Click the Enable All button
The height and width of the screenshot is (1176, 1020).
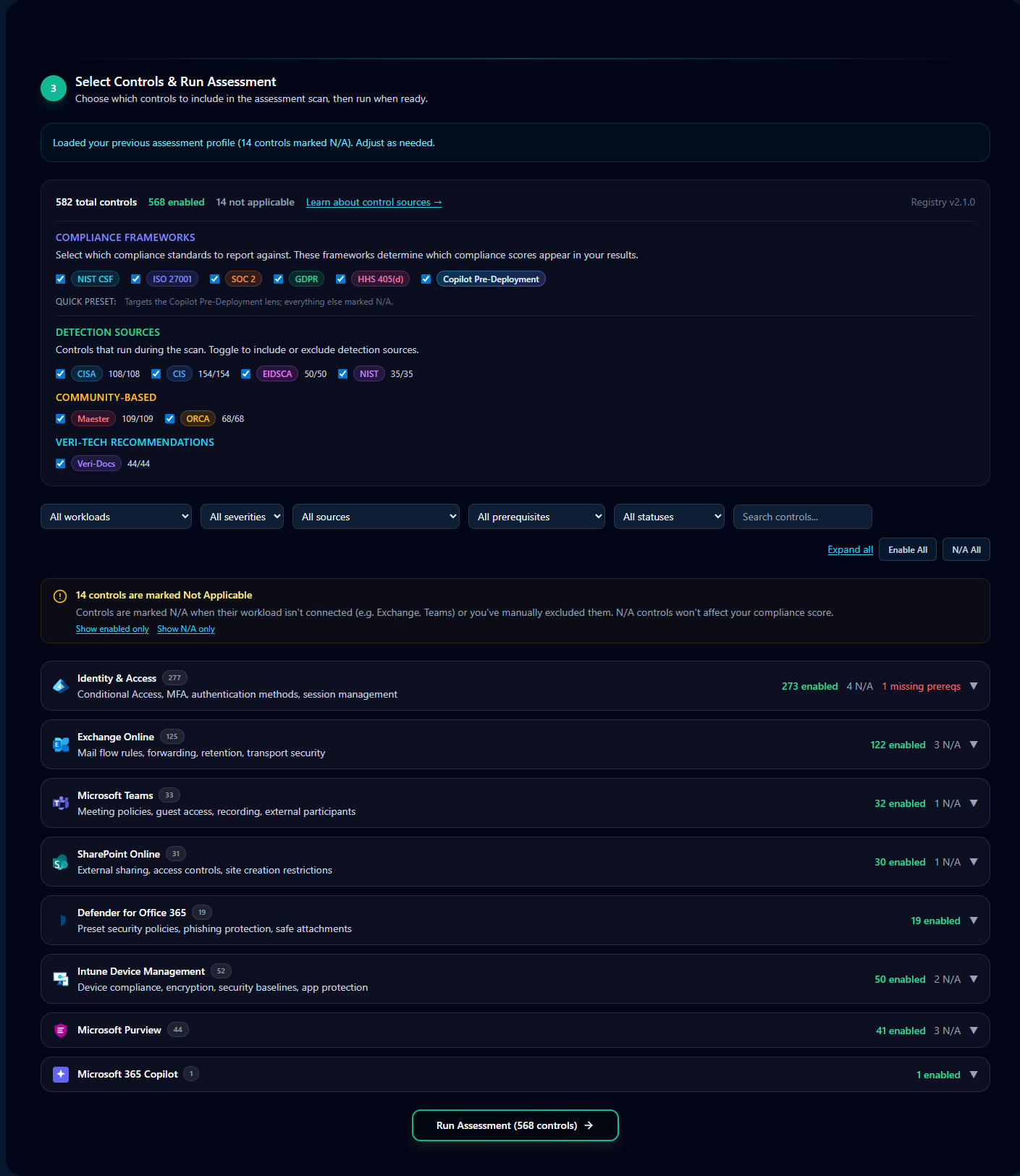pos(908,549)
